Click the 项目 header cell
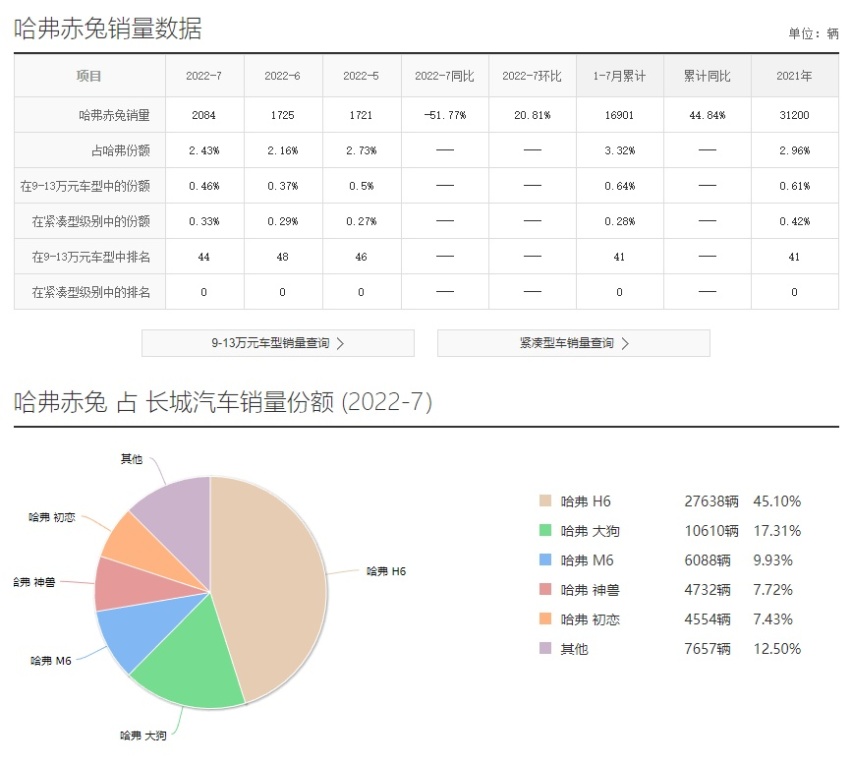Viewport: 852px width, 765px height. click(x=90, y=76)
